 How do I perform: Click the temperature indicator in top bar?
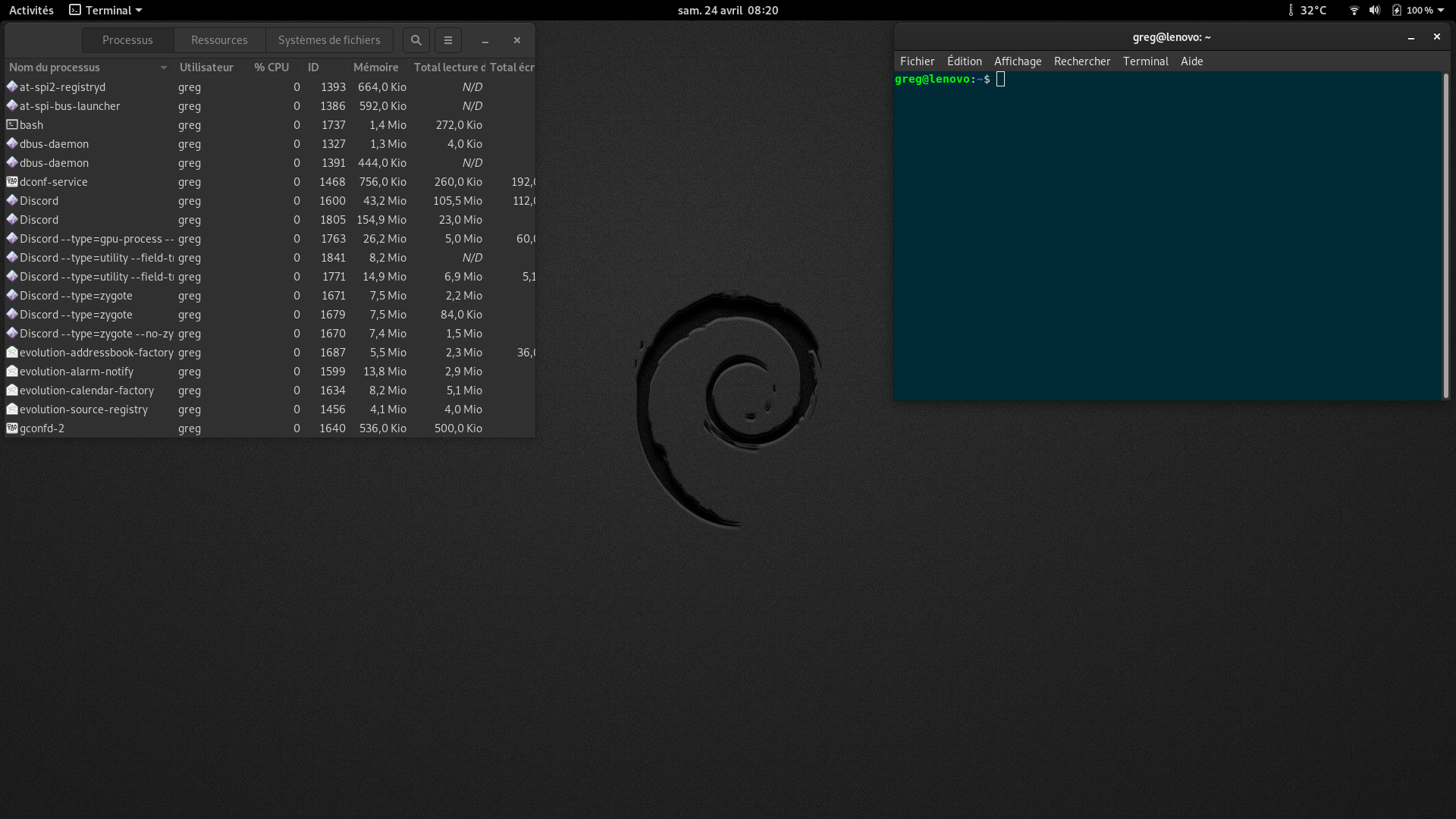[1307, 10]
